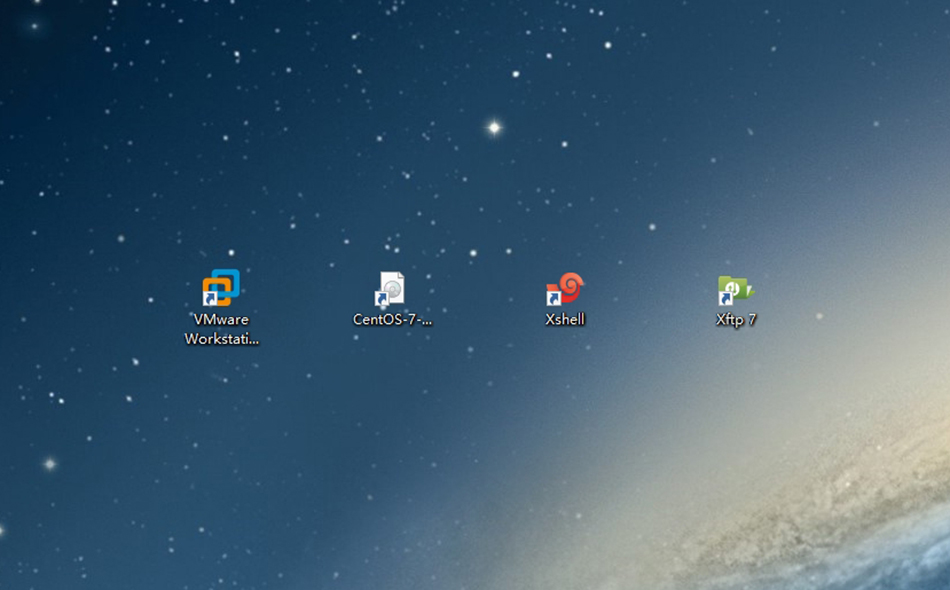Viewport: 950px width, 590px height.
Task: Click the "CentOS-7-..." label text
Action: coord(392,320)
